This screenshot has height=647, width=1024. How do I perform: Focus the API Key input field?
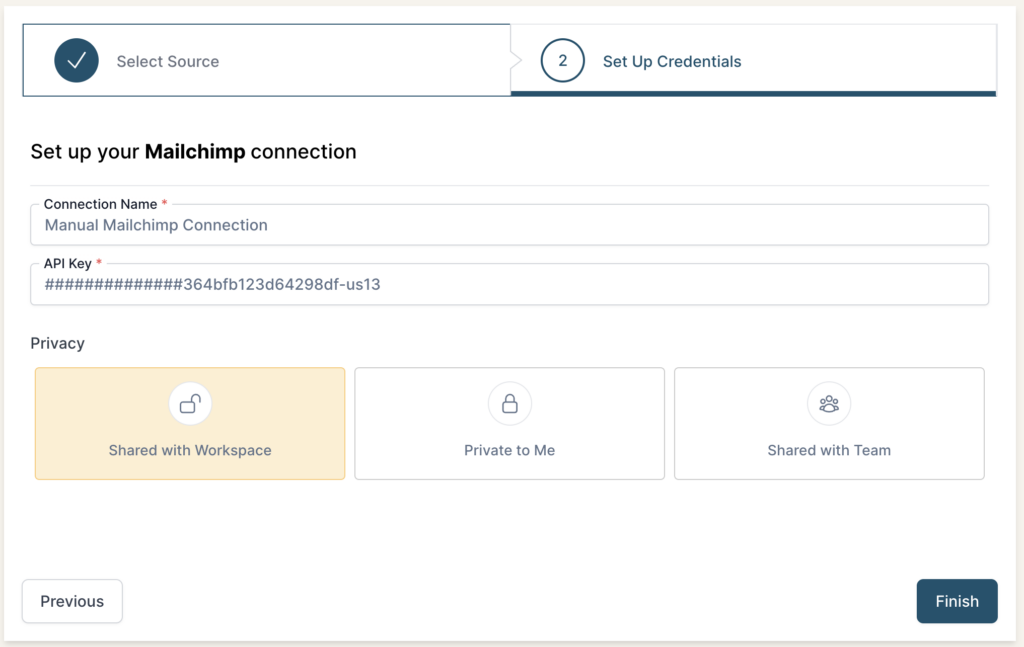509,285
